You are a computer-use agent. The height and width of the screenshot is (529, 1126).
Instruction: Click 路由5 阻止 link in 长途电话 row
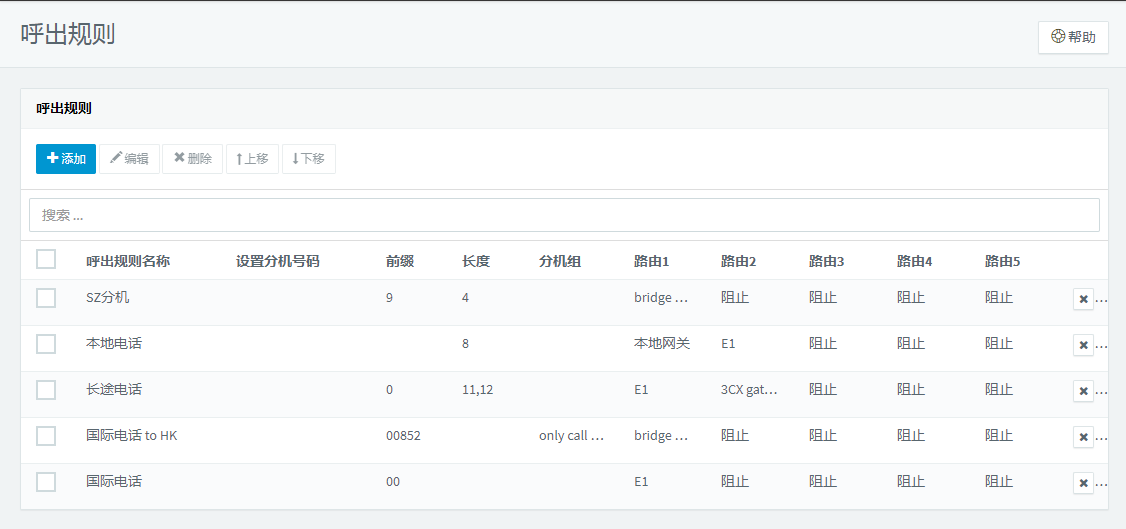click(999, 390)
